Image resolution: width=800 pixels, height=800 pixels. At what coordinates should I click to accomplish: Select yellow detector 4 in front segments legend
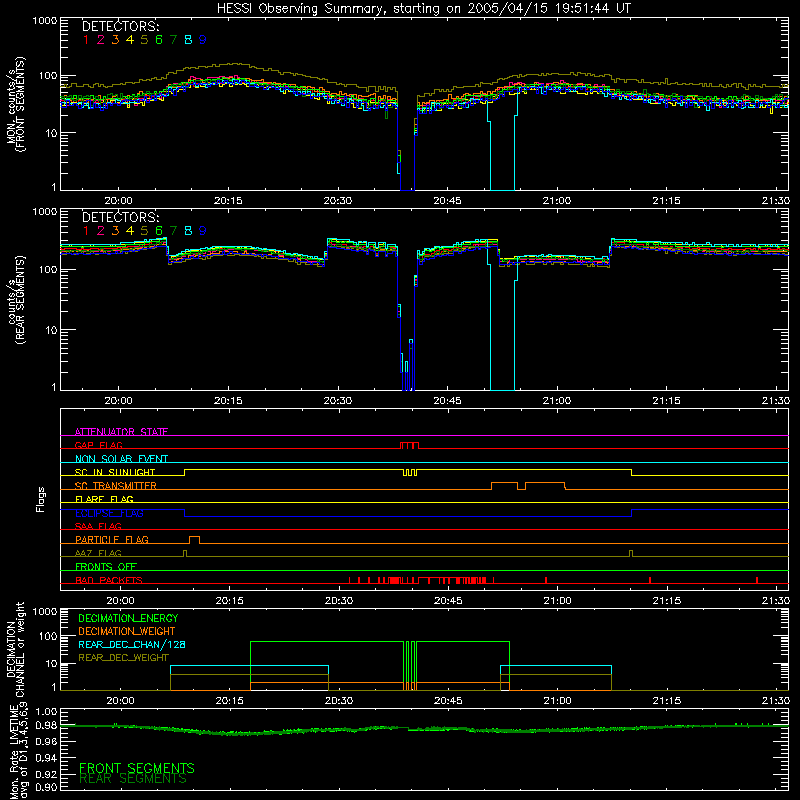click(x=130, y=40)
